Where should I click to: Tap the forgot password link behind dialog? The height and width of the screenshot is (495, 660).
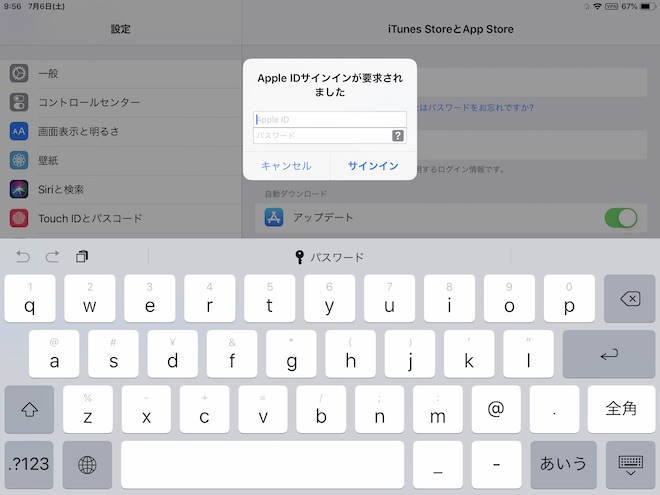476,108
